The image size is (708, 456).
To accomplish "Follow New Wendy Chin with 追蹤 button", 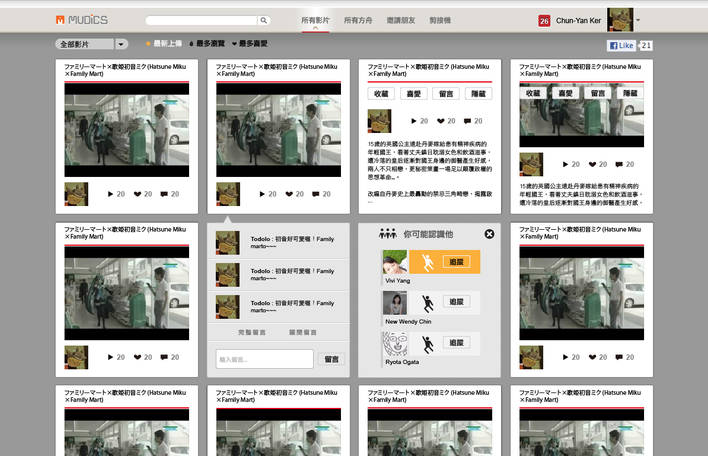I will 455,301.
